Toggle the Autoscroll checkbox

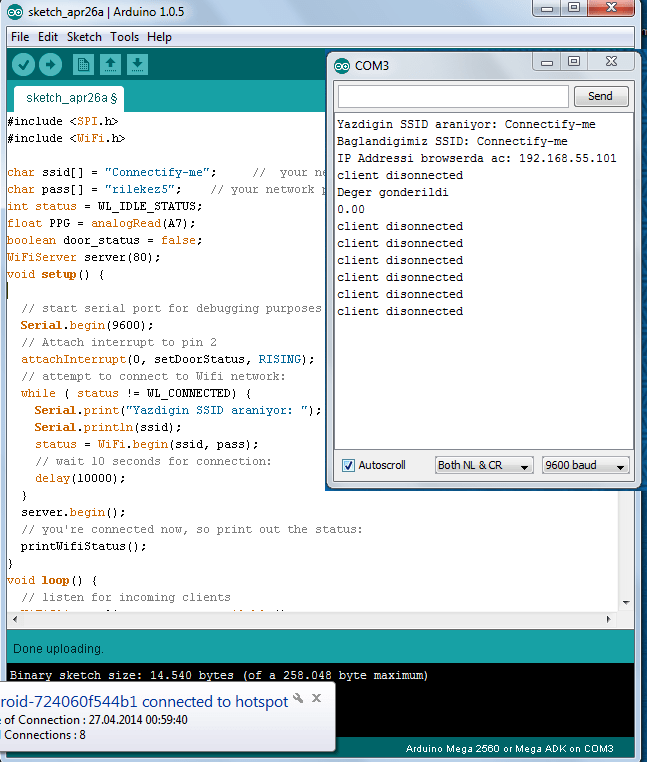pos(349,466)
